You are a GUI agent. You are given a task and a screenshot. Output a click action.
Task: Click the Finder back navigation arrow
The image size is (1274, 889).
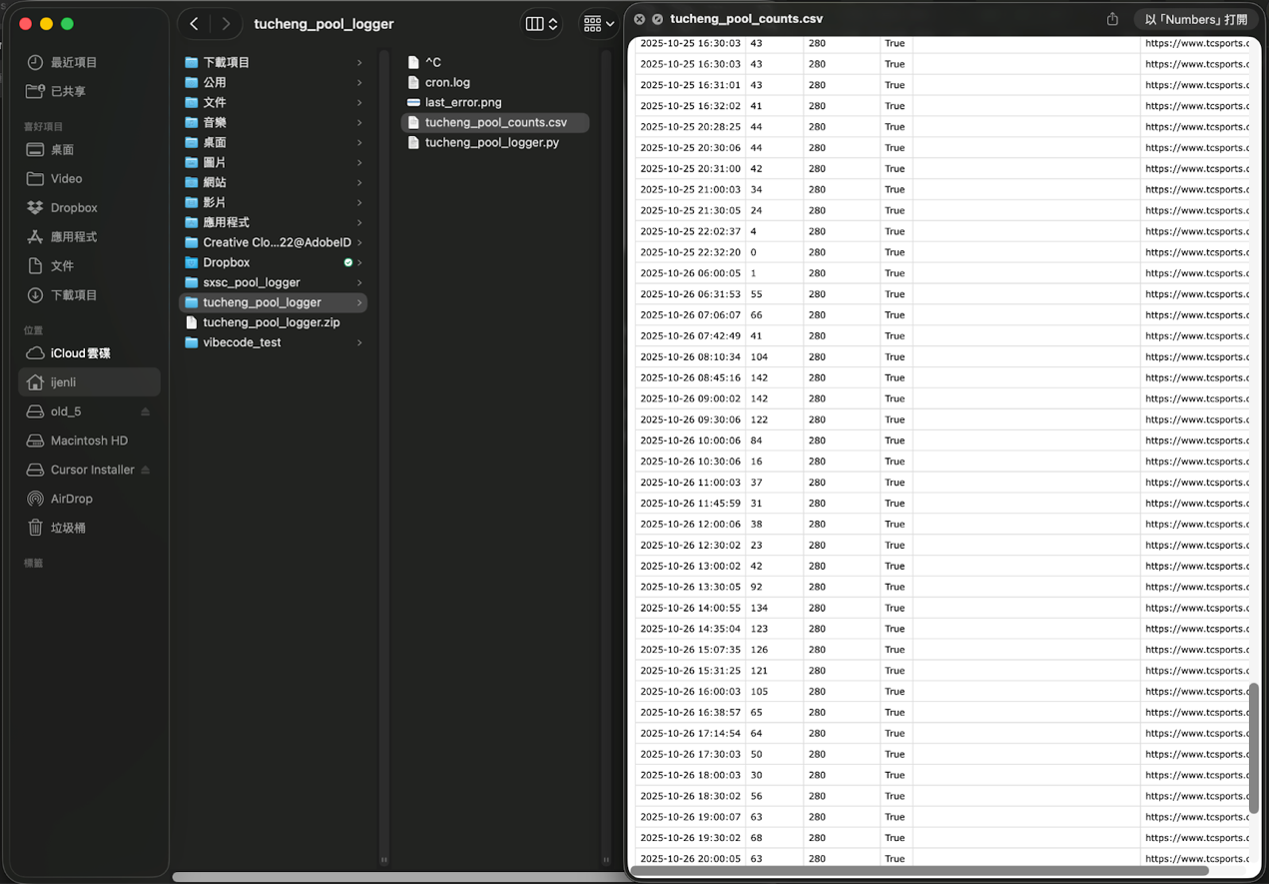pos(194,24)
